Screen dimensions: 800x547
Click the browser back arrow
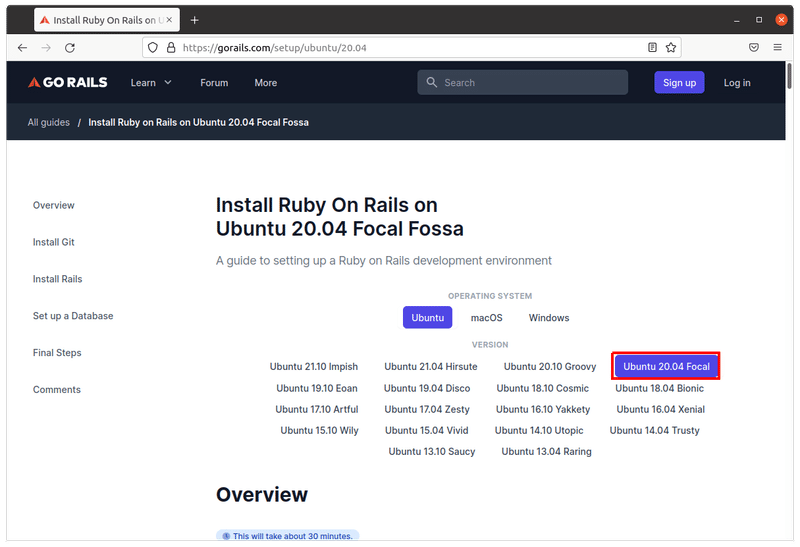point(22,47)
